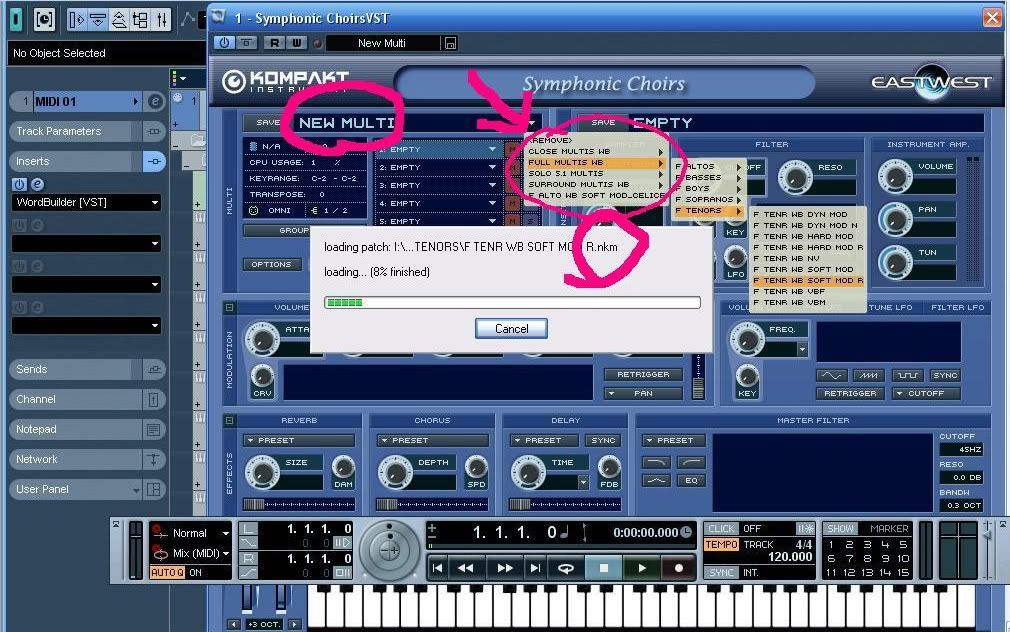The height and width of the screenshot is (632, 1010).
Task: Open the Sends inspector section
Action: pos(75,369)
